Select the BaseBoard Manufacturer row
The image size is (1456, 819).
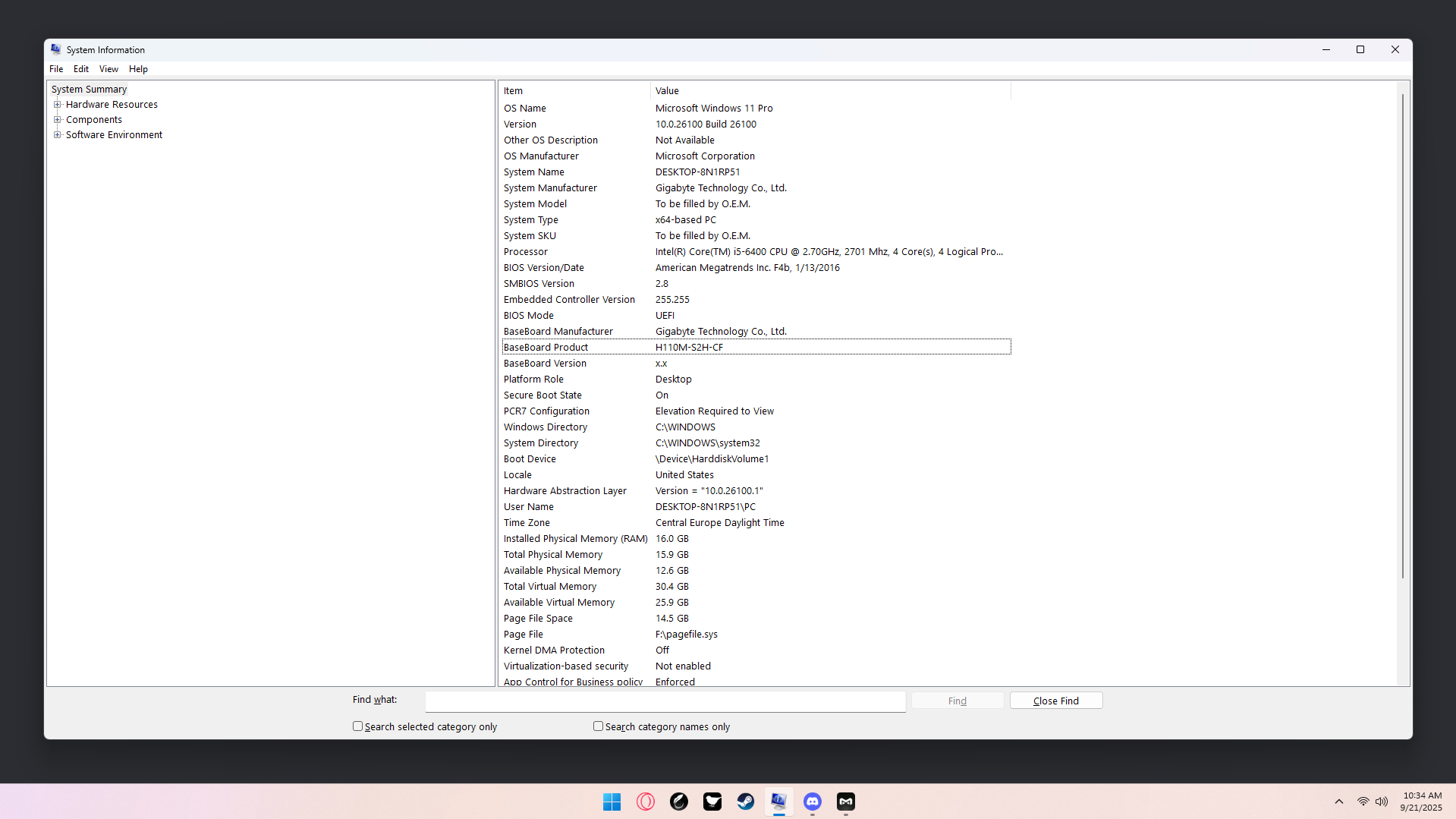point(756,332)
